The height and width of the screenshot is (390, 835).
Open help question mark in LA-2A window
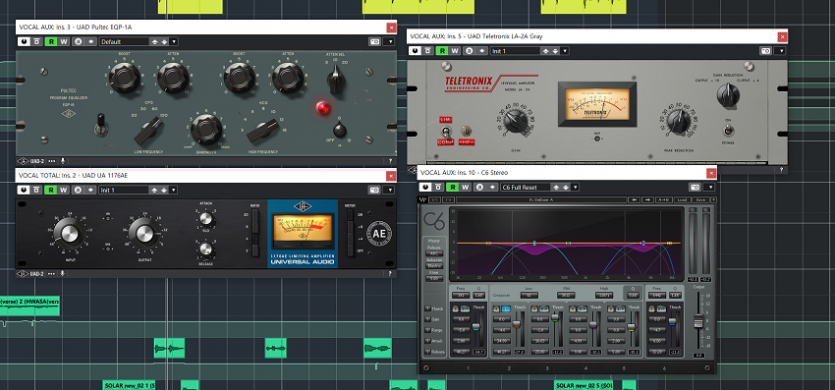click(x=781, y=170)
